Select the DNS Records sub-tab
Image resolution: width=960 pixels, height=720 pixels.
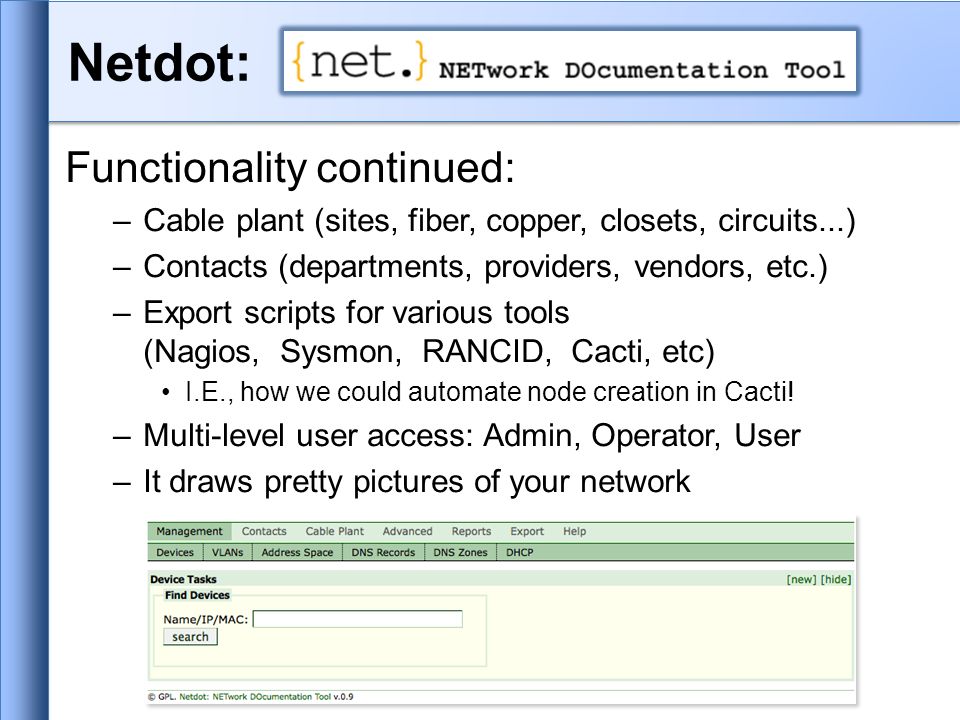click(x=383, y=552)
